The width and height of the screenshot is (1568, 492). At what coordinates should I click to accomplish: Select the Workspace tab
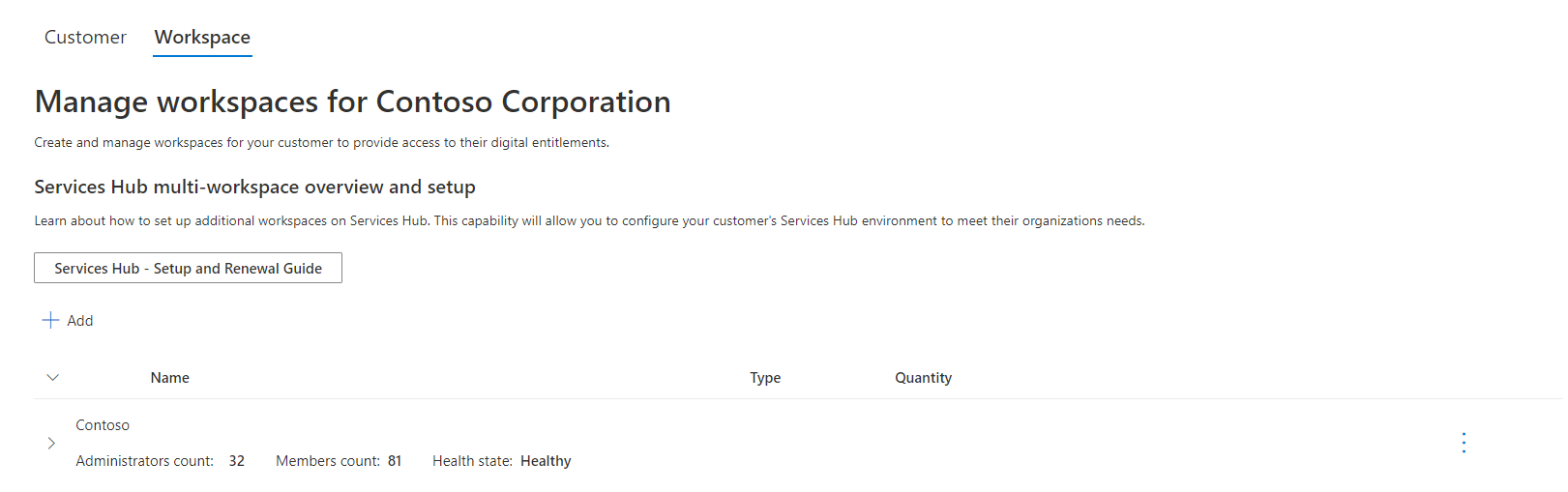pyautogui.click(x=202, y=37)
